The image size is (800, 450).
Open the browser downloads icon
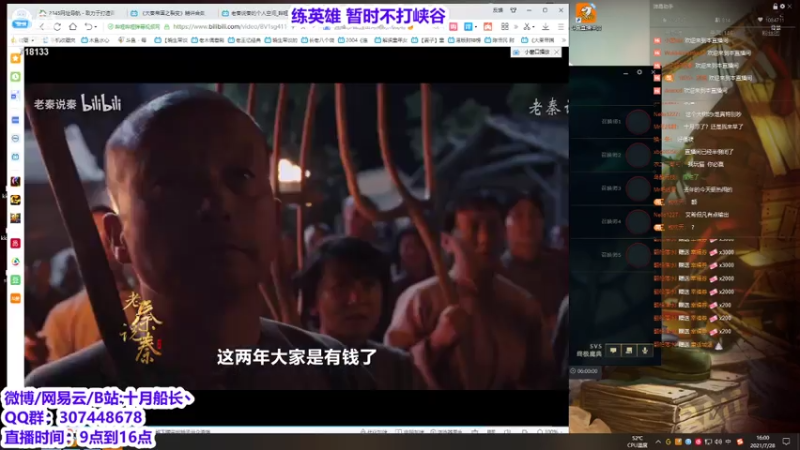click(545, 27)
